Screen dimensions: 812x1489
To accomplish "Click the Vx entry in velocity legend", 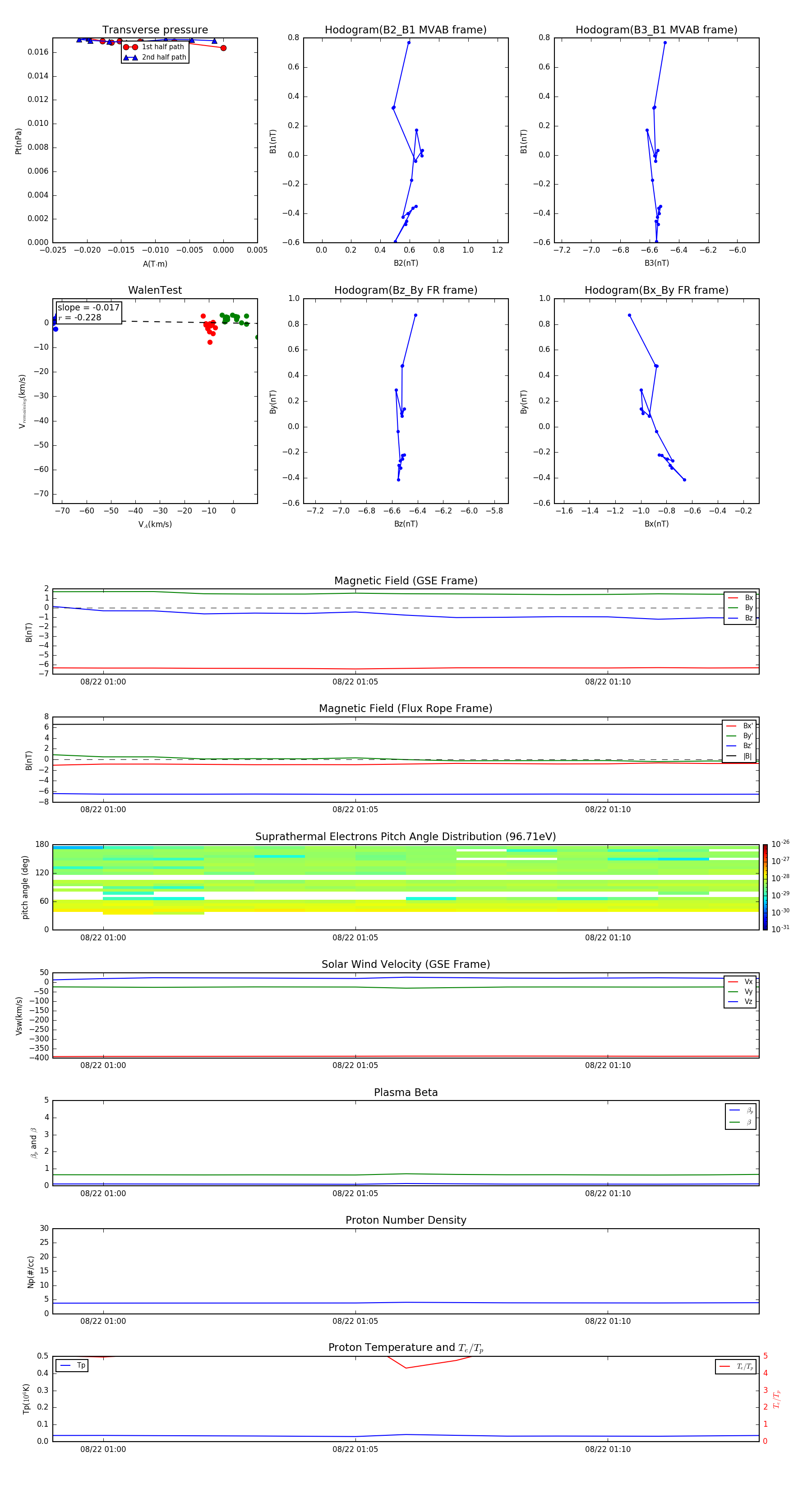I will [740, 981].
